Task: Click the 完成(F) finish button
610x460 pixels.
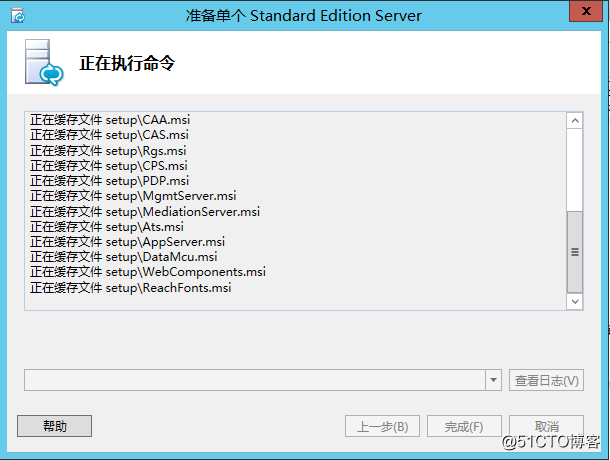Action: [x=464, y=427]
